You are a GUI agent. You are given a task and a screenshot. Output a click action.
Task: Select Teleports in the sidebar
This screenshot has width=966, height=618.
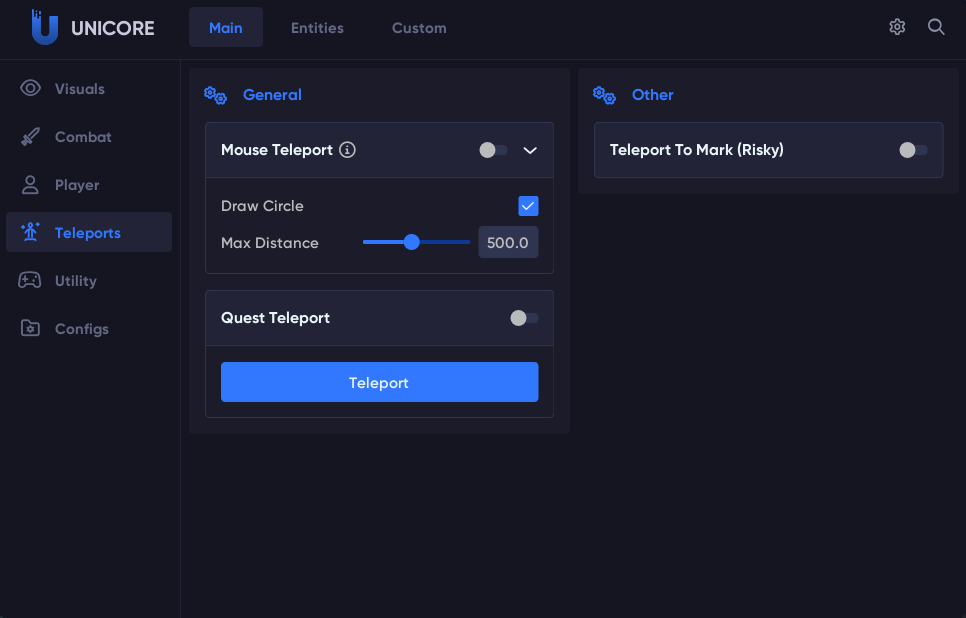tap(88, 233)
